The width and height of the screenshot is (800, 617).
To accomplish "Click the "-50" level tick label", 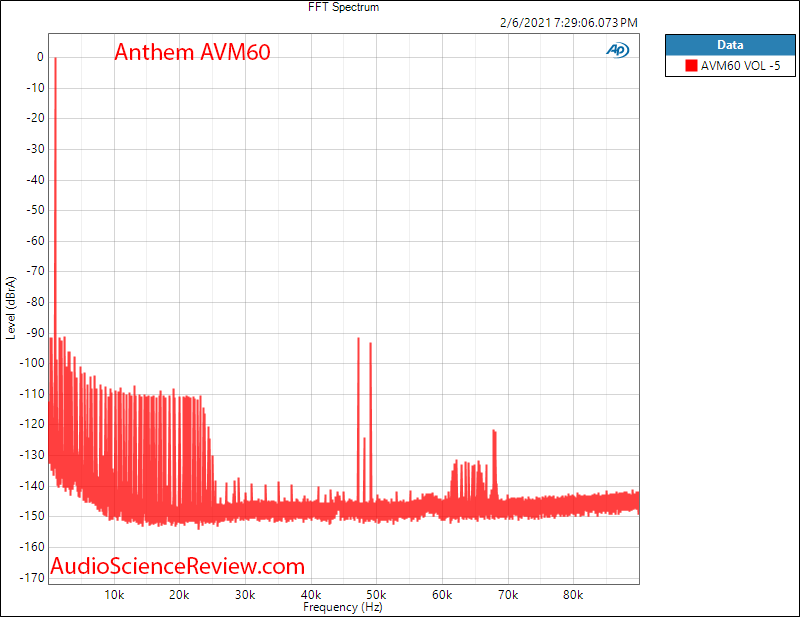I will coord(35,210).
